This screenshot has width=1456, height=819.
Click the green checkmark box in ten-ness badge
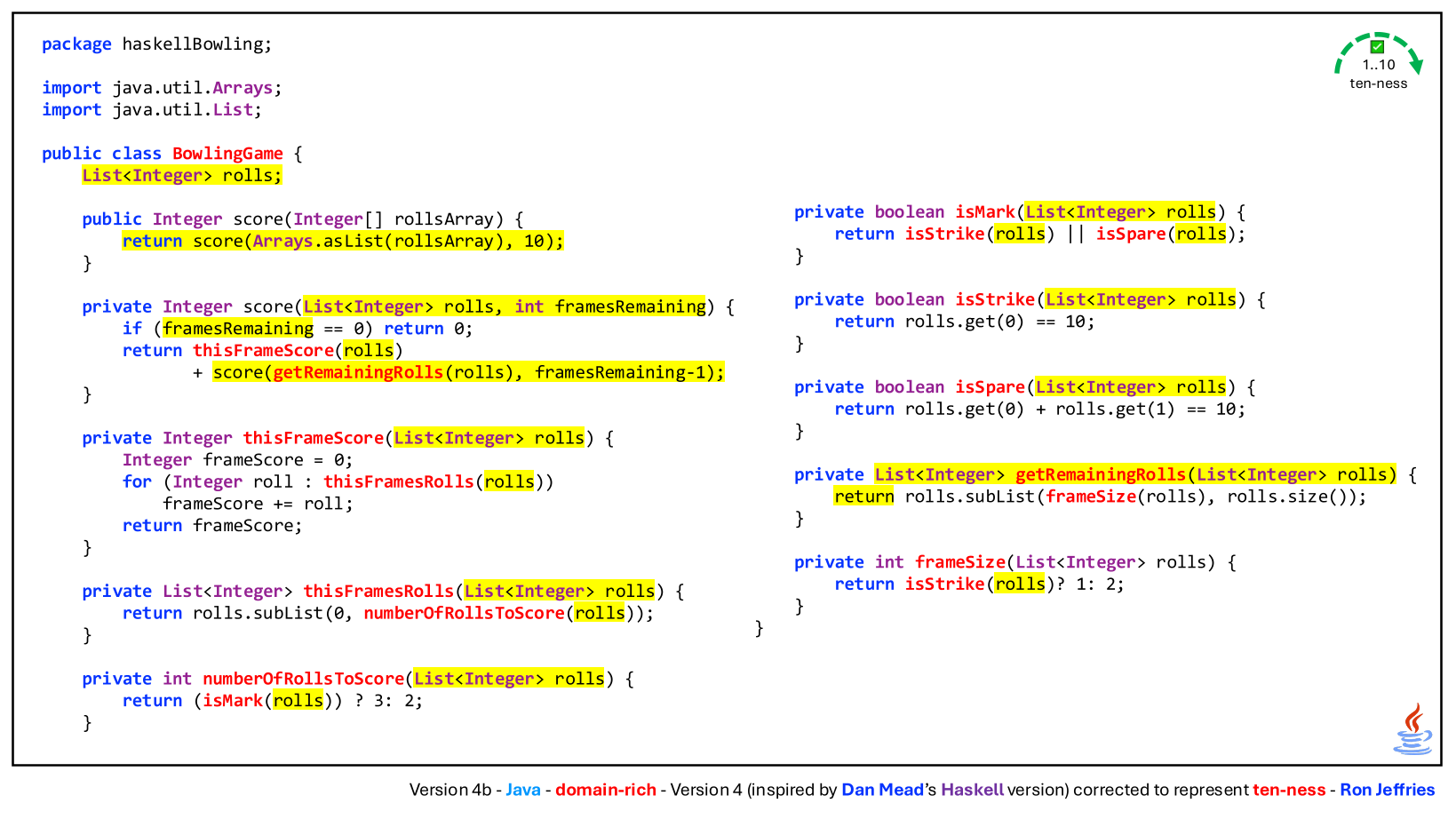pyautogui.click(x=1377, y=47)
